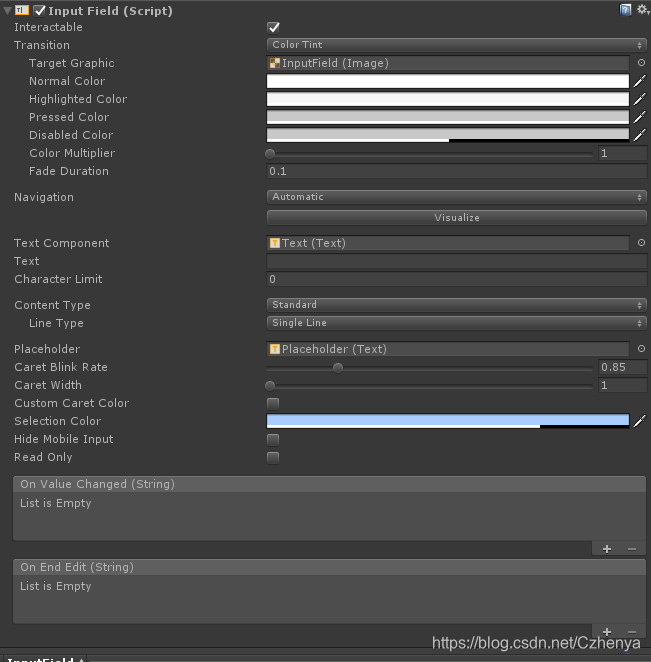The width and height of the screenshot is (651, 662).
Task: Click the Character Limit field
Action: pos(456,279)
